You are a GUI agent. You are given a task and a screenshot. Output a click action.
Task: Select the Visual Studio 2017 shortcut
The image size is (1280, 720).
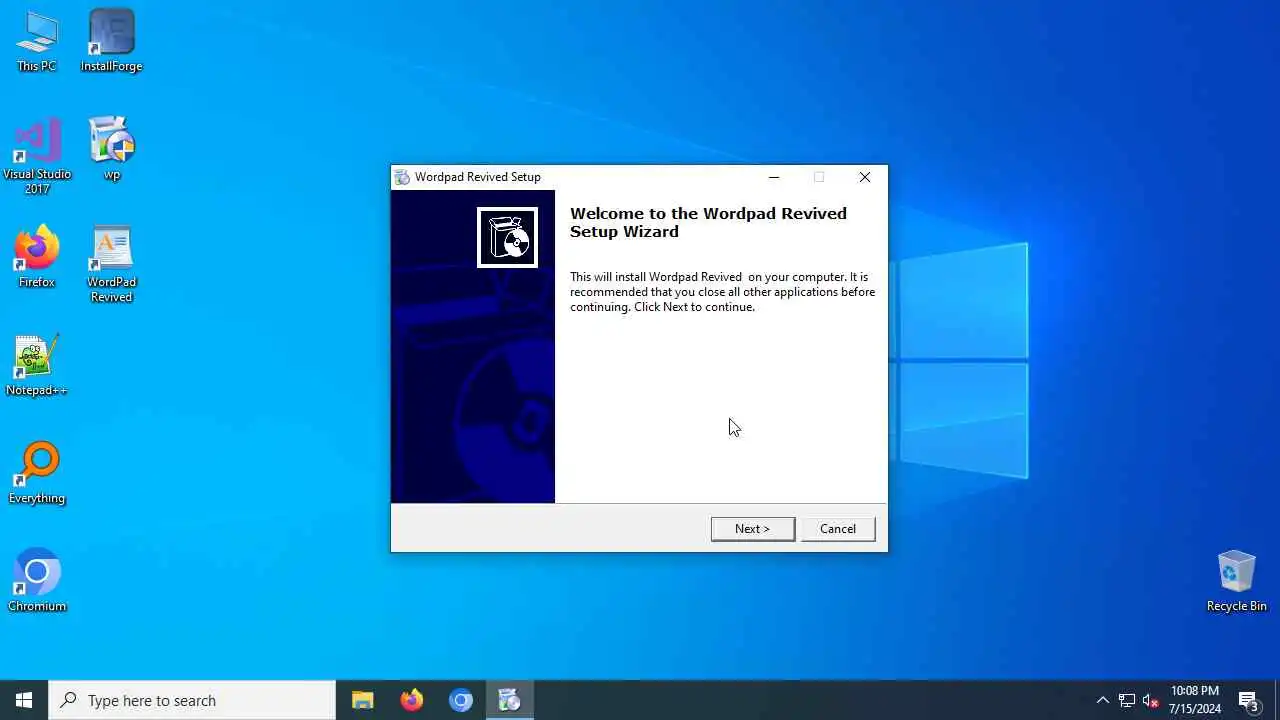[37, 157]
